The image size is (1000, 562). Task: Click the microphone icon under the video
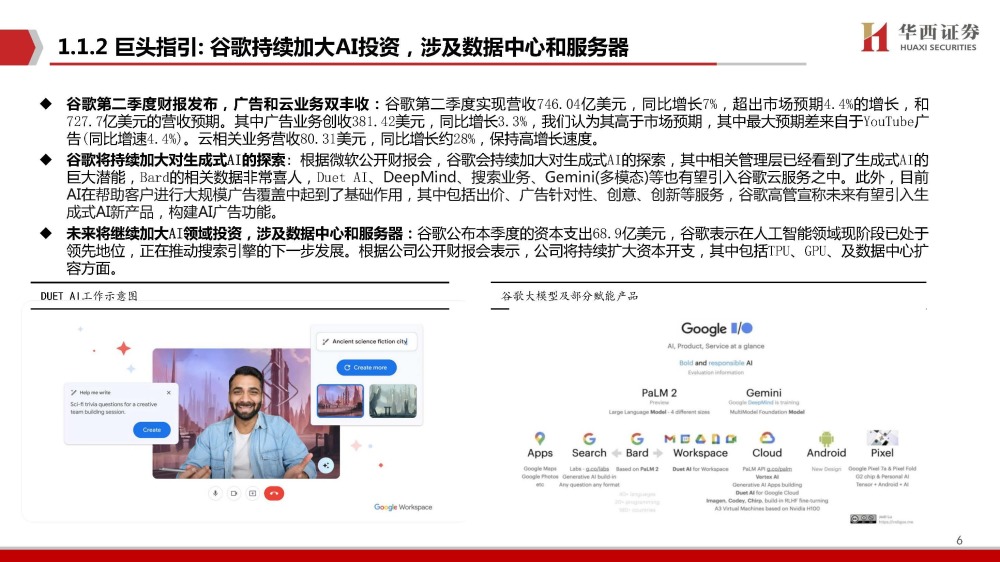click(x=216, y=493)
